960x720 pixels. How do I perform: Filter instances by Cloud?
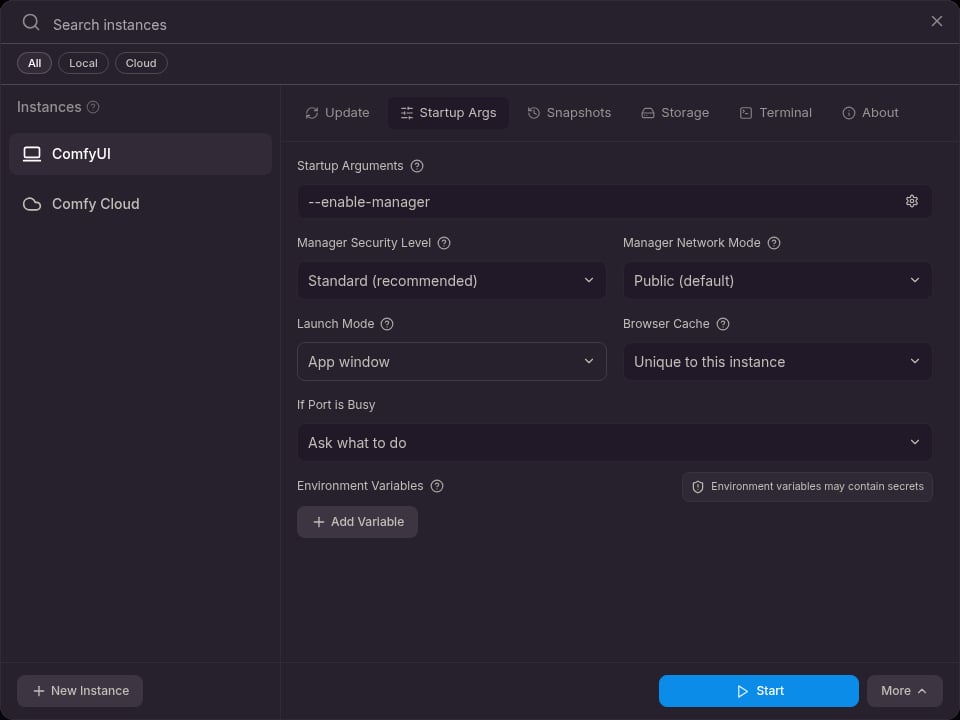coord(141,63)
